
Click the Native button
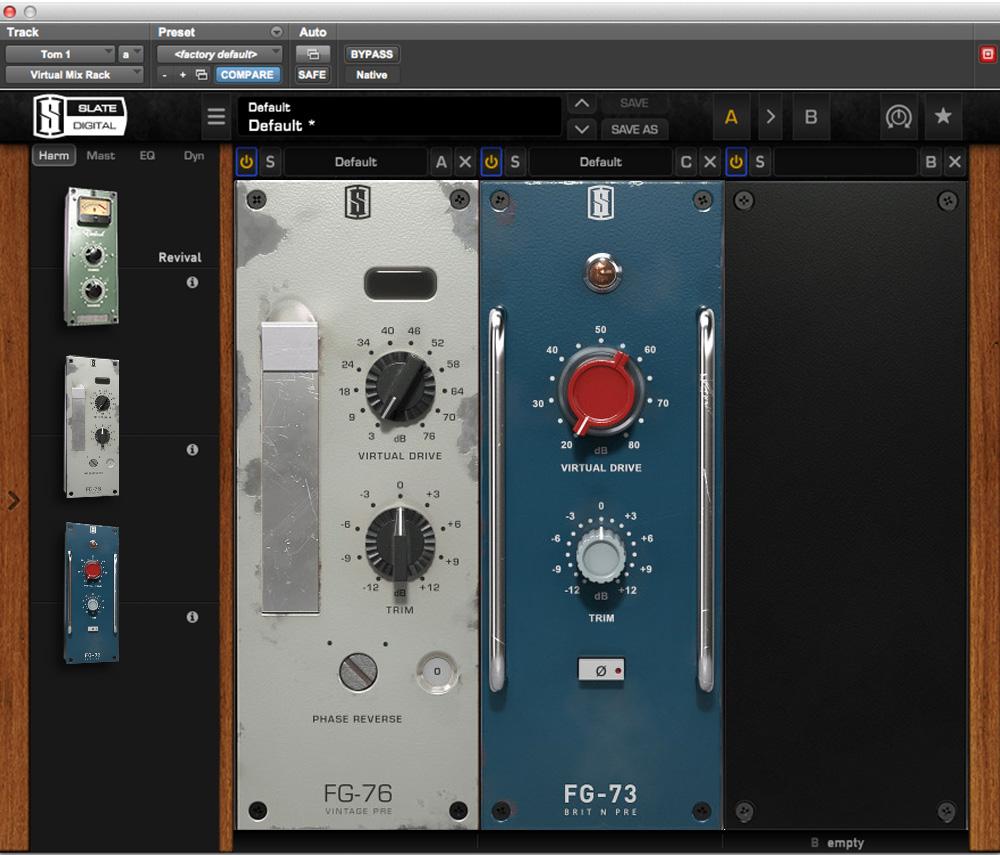pos(372,75)
